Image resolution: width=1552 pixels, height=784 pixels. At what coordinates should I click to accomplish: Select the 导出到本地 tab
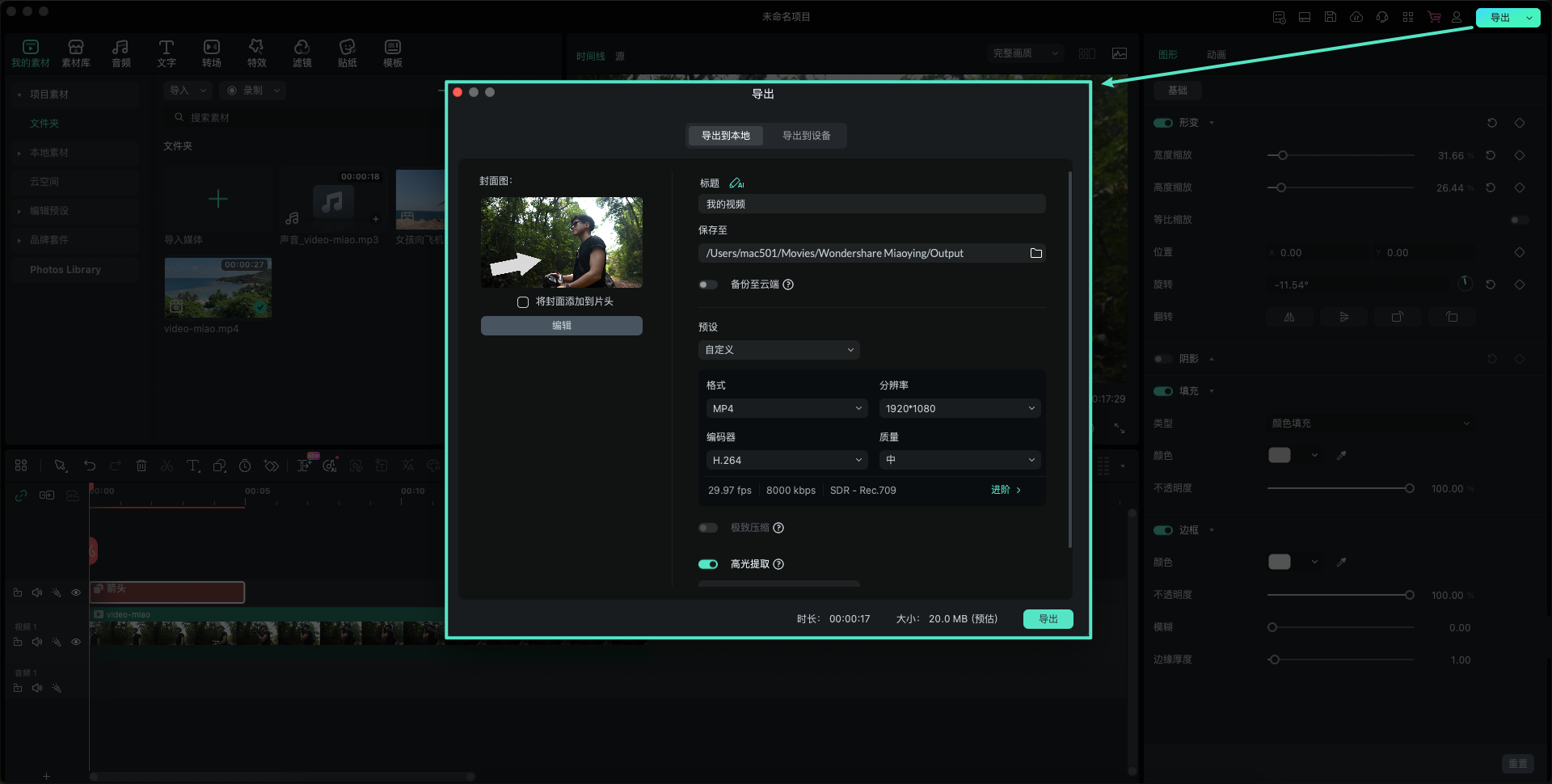point(725,136)
